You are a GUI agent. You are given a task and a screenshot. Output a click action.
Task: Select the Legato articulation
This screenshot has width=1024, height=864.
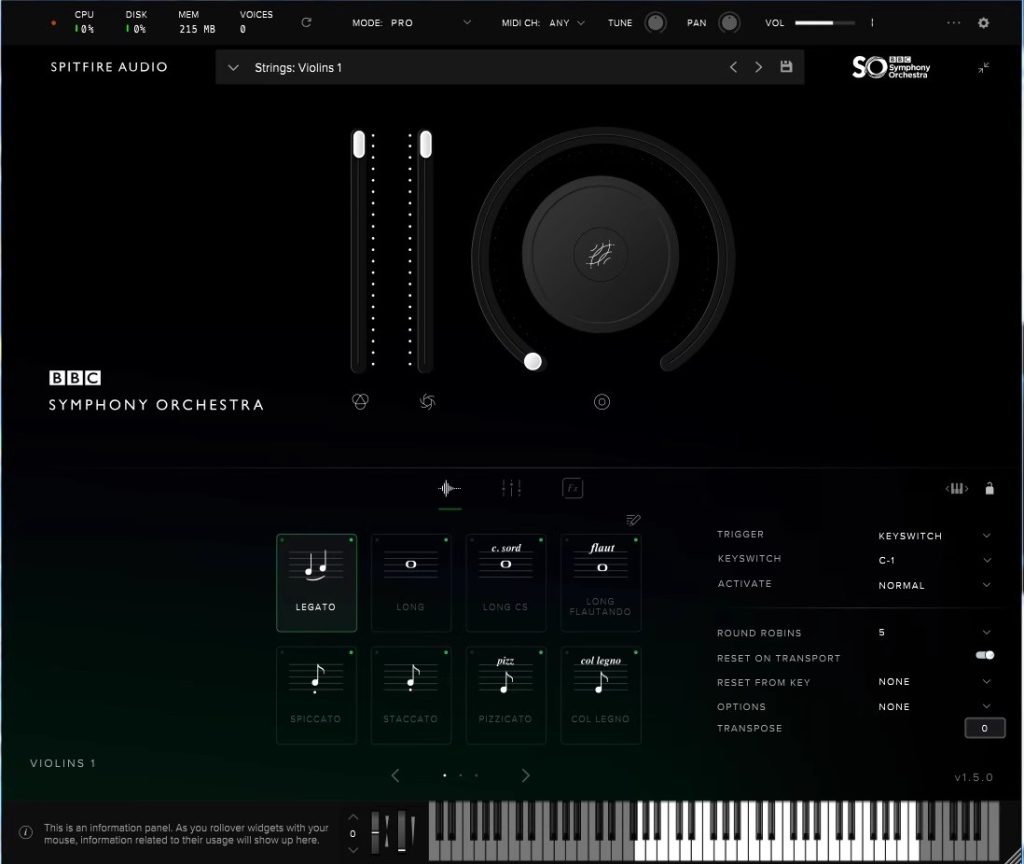coord(316,582)
